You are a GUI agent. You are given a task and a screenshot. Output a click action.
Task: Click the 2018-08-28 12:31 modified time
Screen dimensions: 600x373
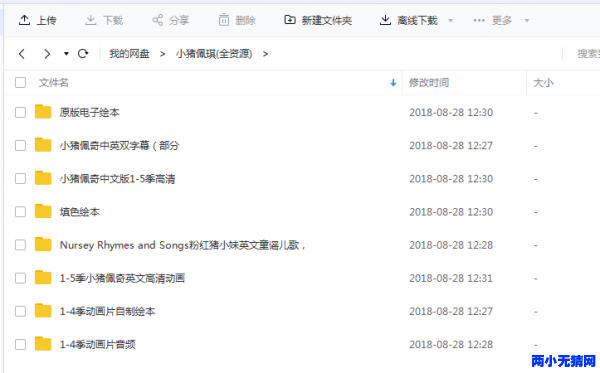click(x=451, y=278)
